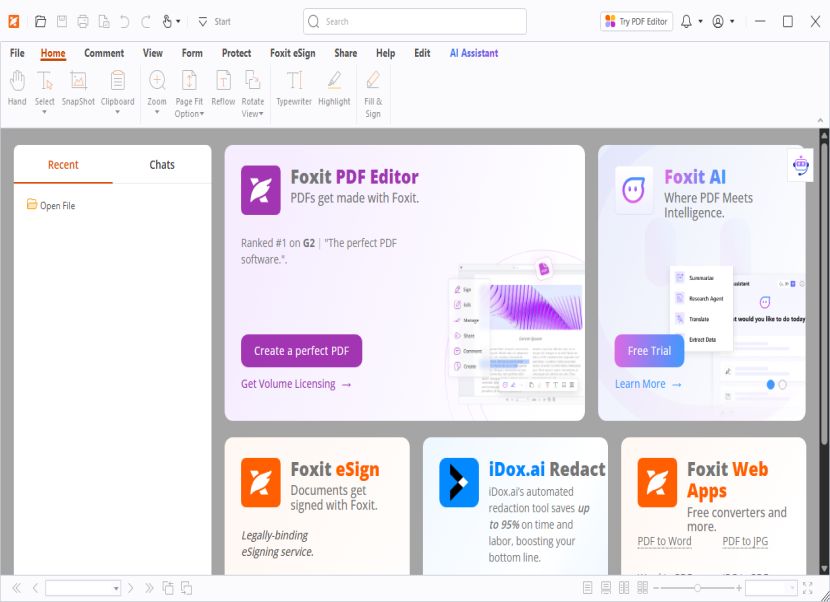Go to previous page arrow
This screenshot has width=830, height=602.
click(35, 588)
